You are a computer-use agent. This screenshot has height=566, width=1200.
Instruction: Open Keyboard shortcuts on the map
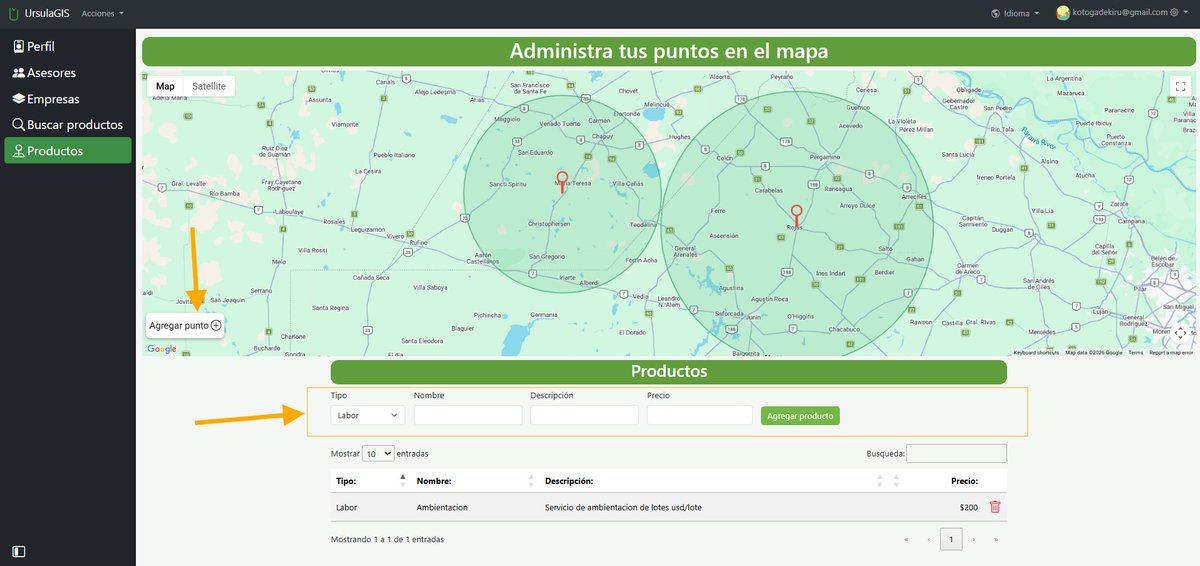[x=1036, y=352]
